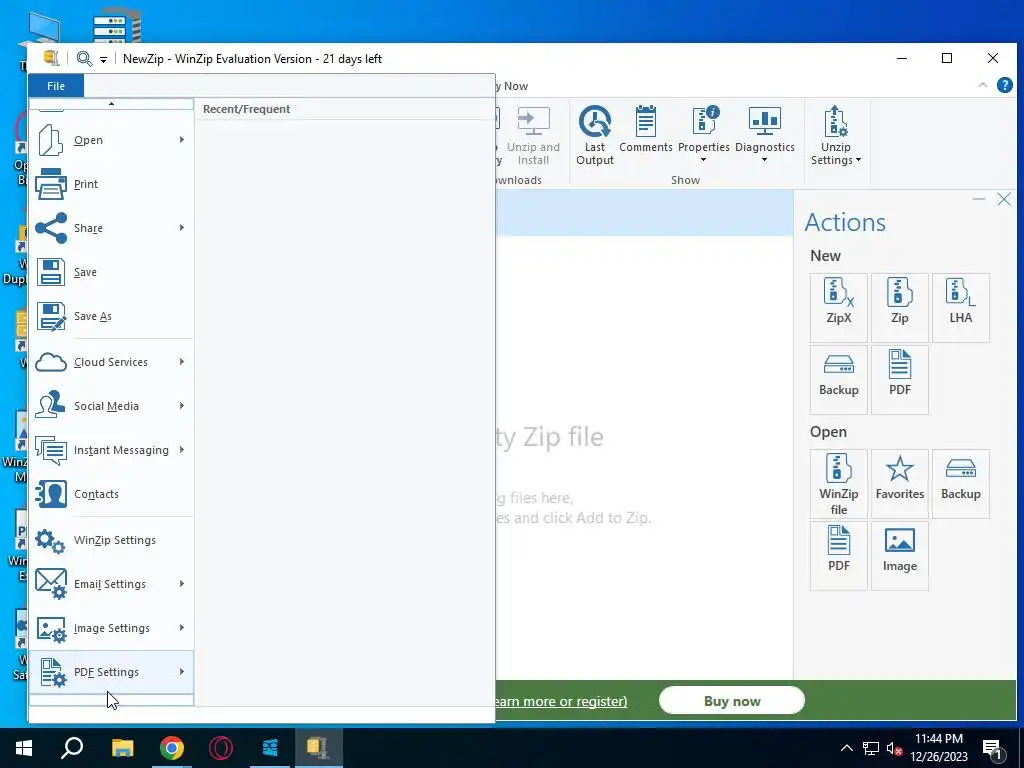Expand the Instant Messaging submenu arrow

point(182,450)
